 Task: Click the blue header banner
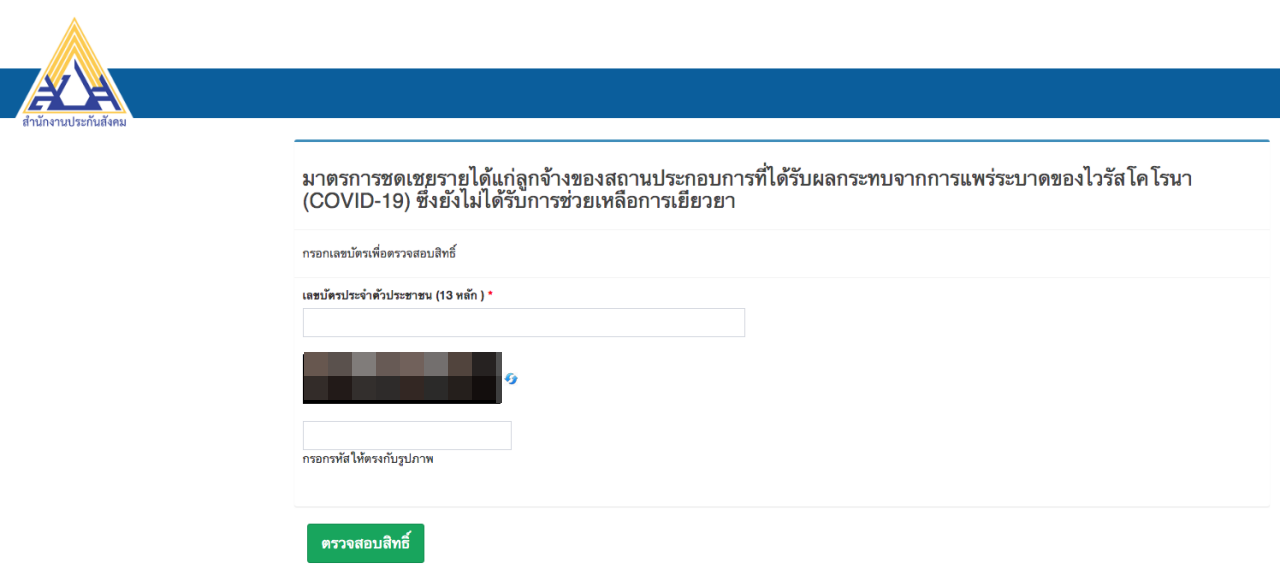coord(640,93)
